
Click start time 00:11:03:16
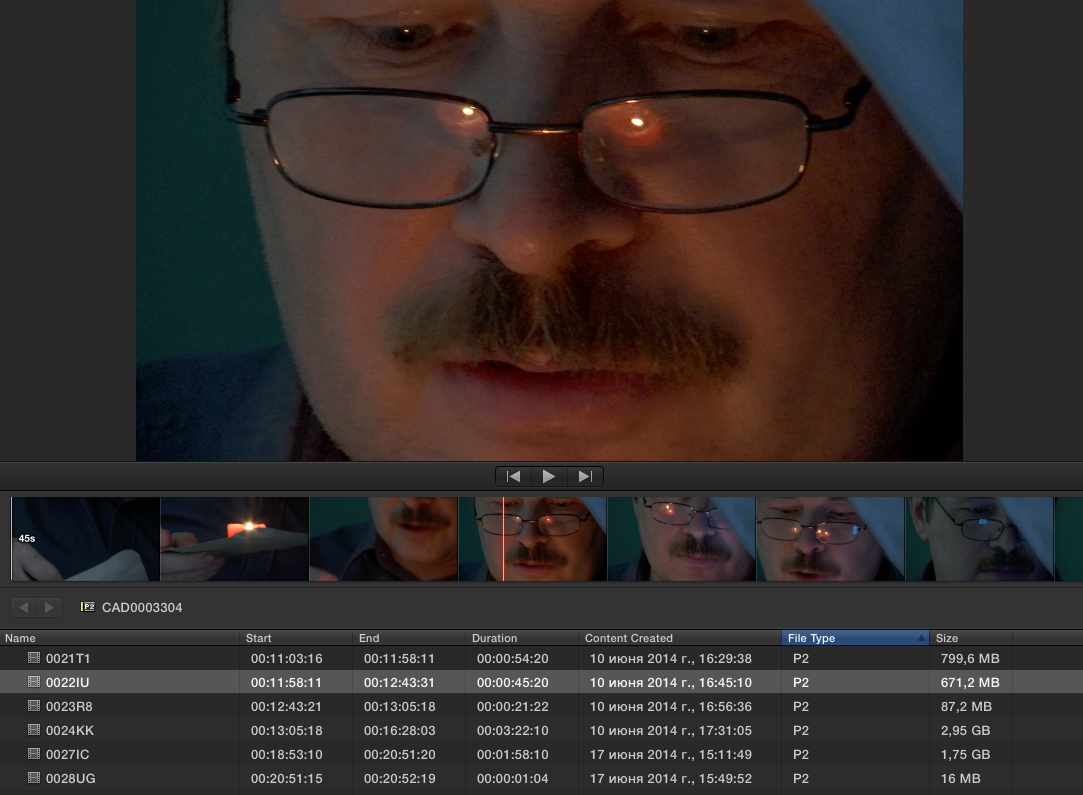coord(287,658)
